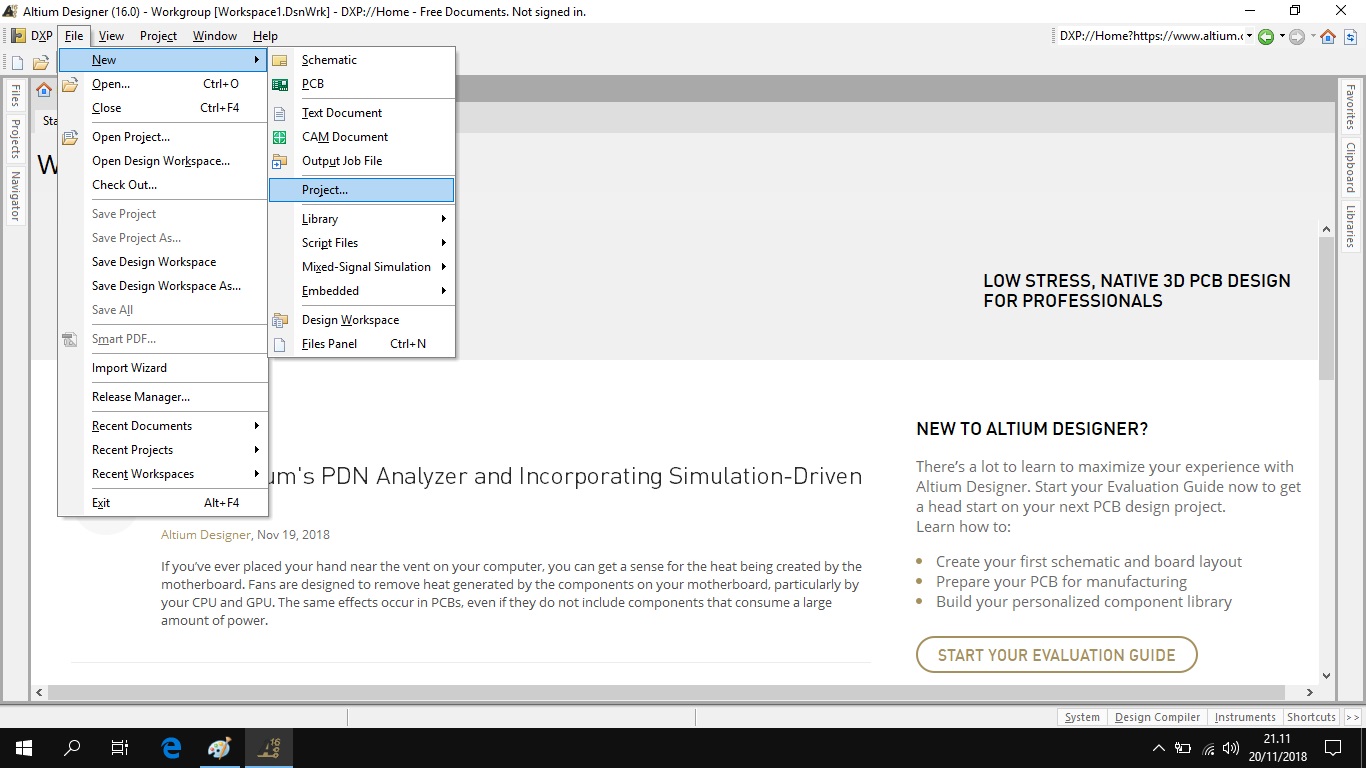The width and height of the screenshot is (1366, 768).
Task: Open the Project menu in menu bar
Action: click(158, 36)
